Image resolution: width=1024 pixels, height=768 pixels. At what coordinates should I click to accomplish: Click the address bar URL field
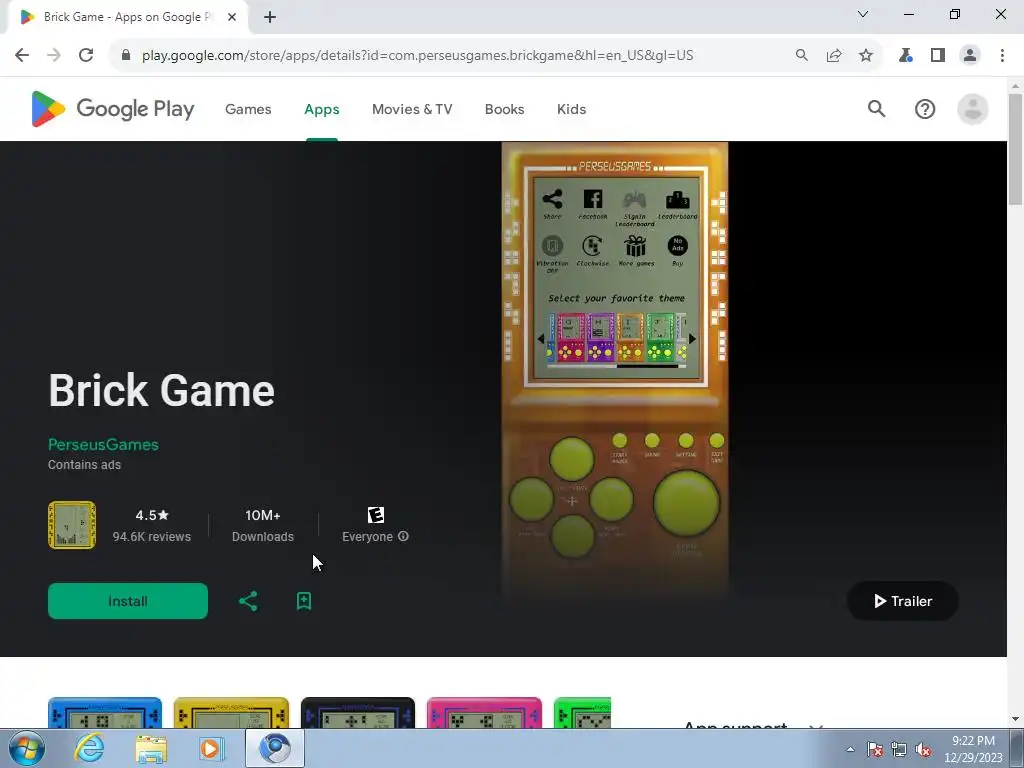tap(417, 55)
